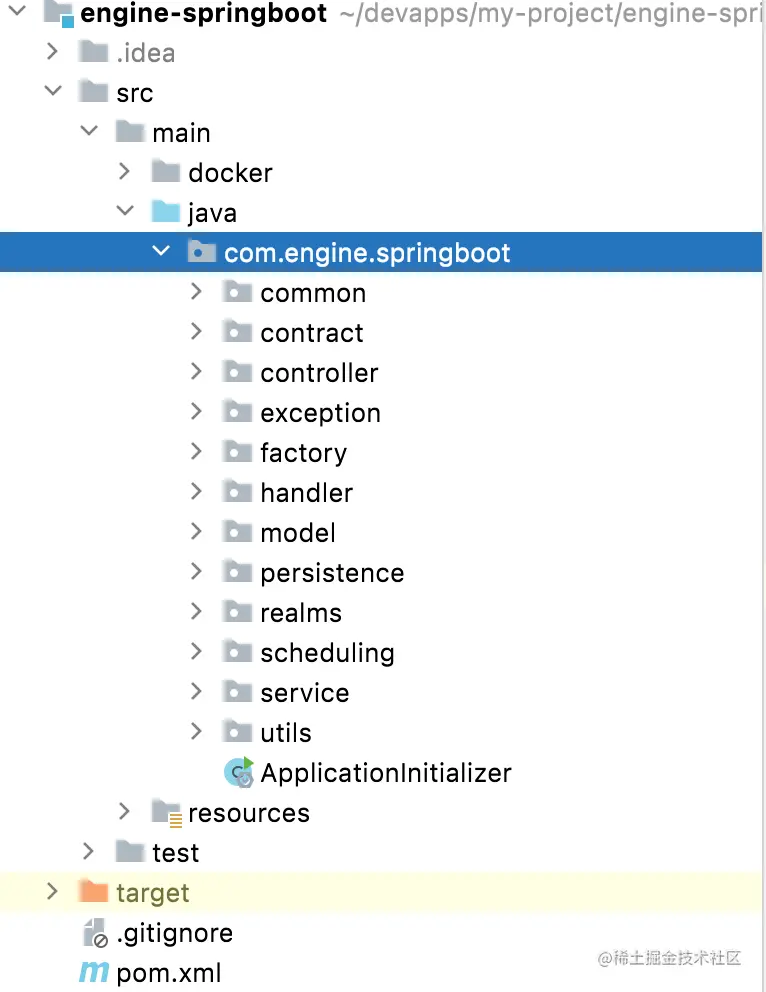
Task: Open the pom.xml file
Action: pyautogui.click(x=169, y=973)
